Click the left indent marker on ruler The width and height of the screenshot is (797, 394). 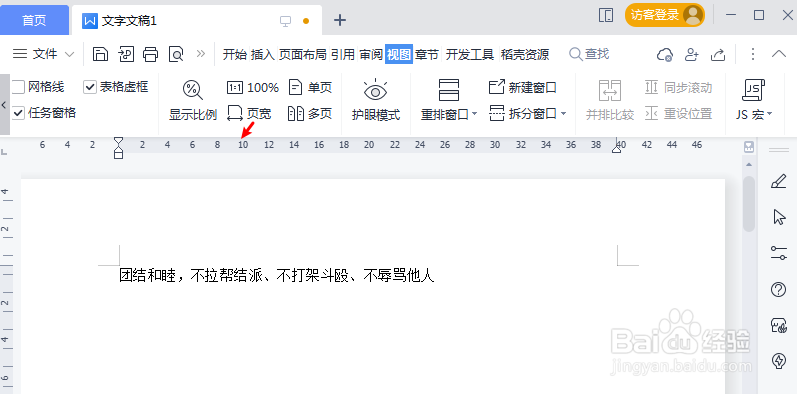(x=118, y=147)
